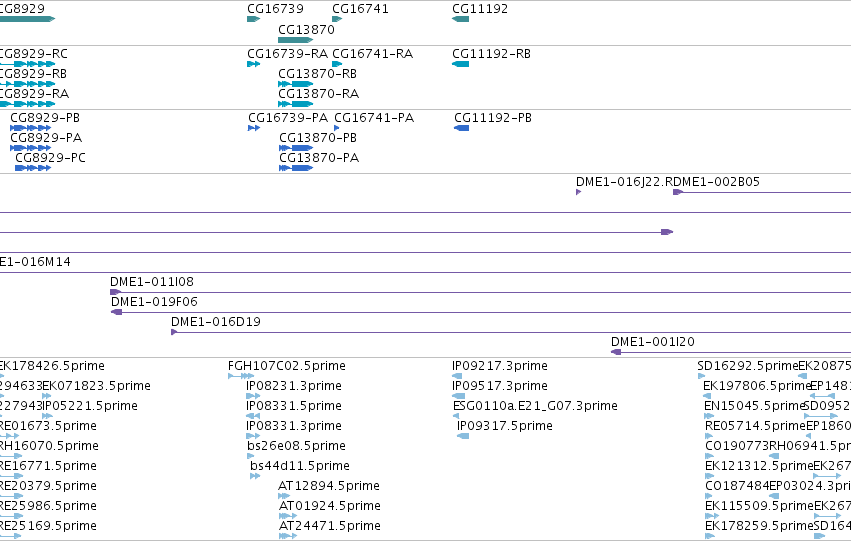Select the IP08231.3prime EST label
The image size is (851, 541).
tap(294, 386)
